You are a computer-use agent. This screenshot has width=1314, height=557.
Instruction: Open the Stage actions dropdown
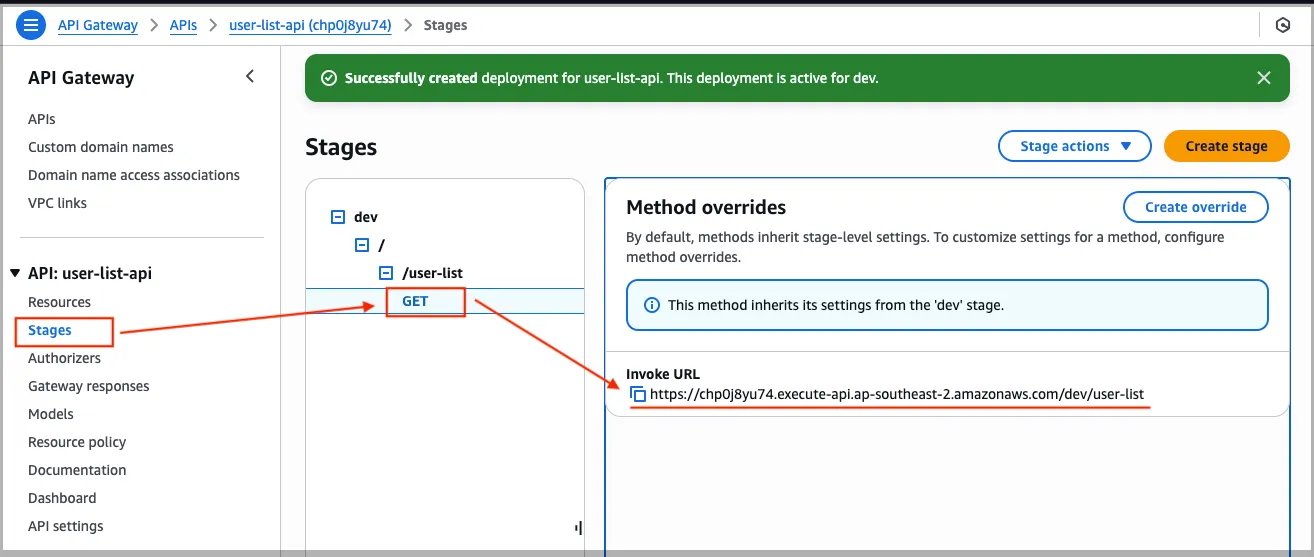pos(1076,146)
